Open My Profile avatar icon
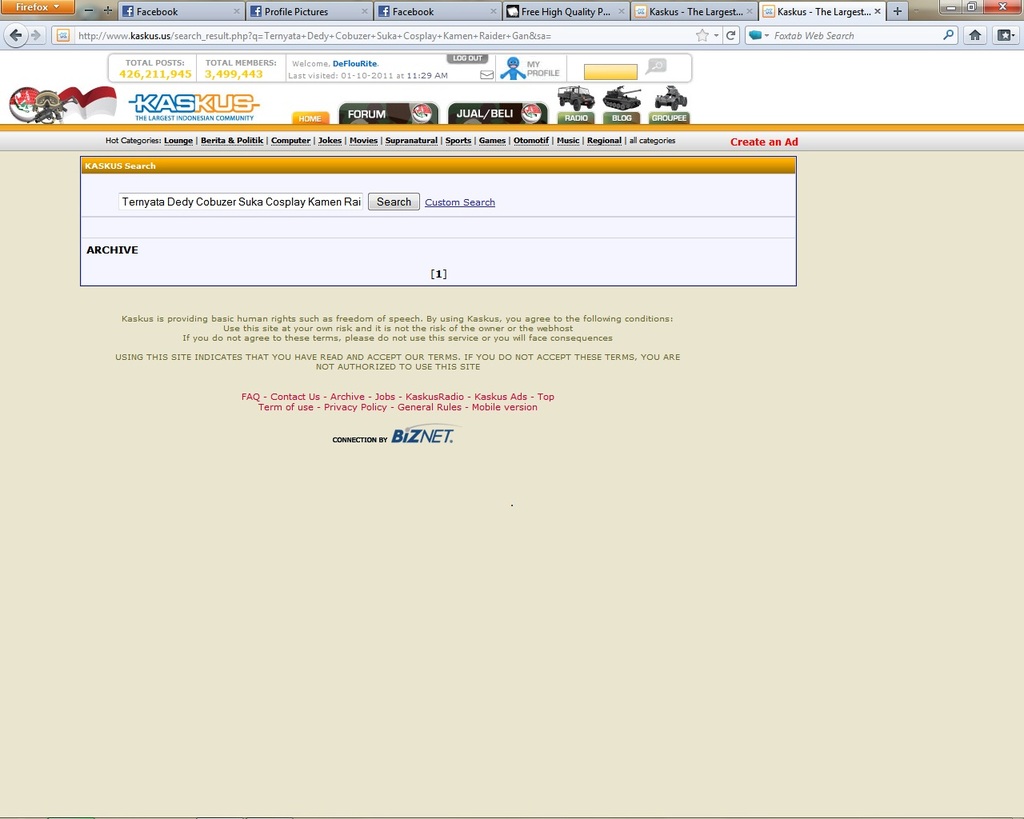The width and height of the screenshot is (1024, 819). click(x=513, y=68)
